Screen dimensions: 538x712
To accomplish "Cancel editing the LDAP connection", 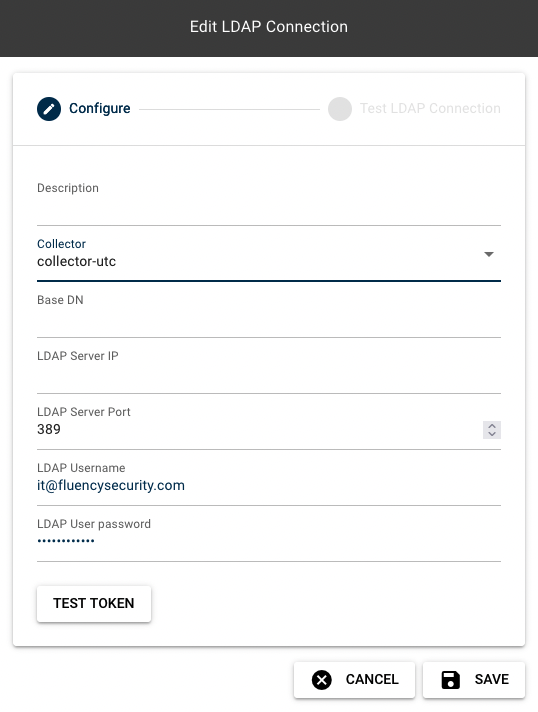I will (x=354, y=680).
